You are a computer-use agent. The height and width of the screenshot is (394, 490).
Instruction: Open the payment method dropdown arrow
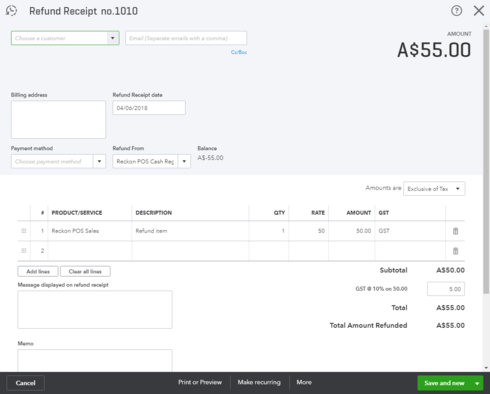point(99,161)
